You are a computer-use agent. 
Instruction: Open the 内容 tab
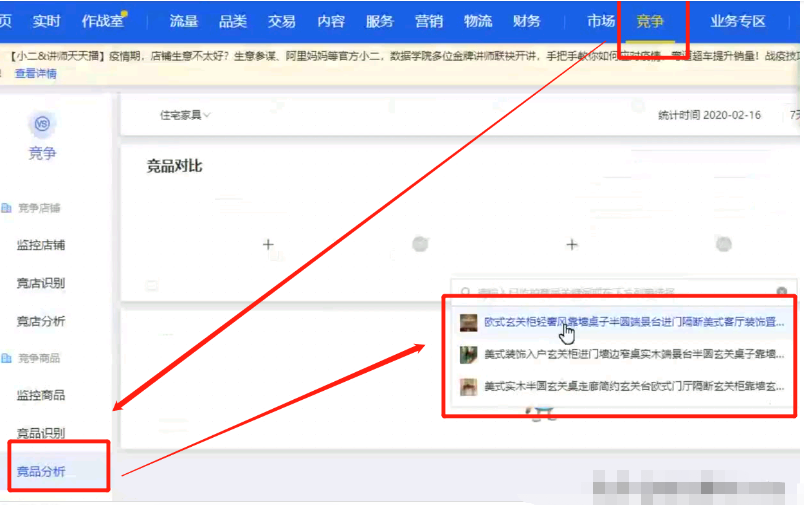click(331, 21)
